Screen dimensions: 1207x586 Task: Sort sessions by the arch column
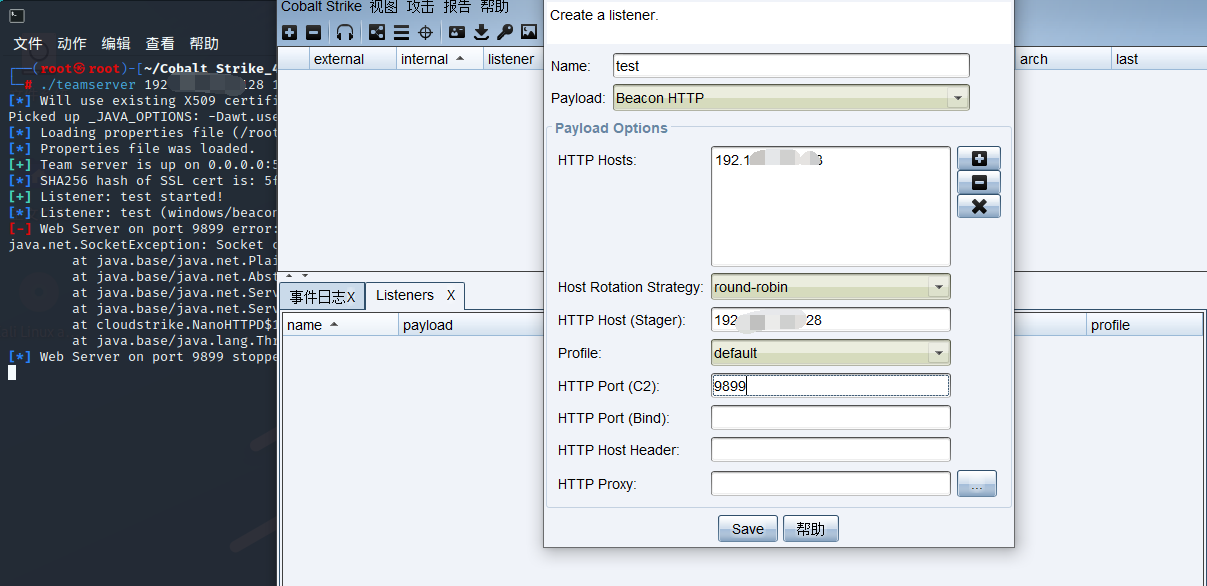point(1063,59)
